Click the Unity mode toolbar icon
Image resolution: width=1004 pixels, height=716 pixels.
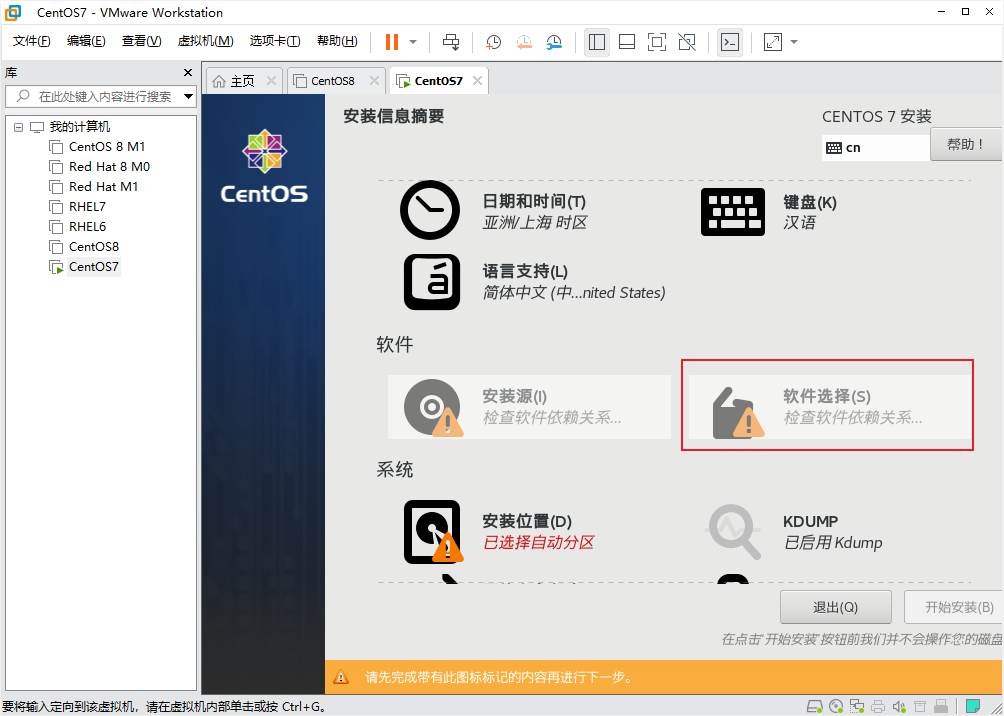click(687, 42)
